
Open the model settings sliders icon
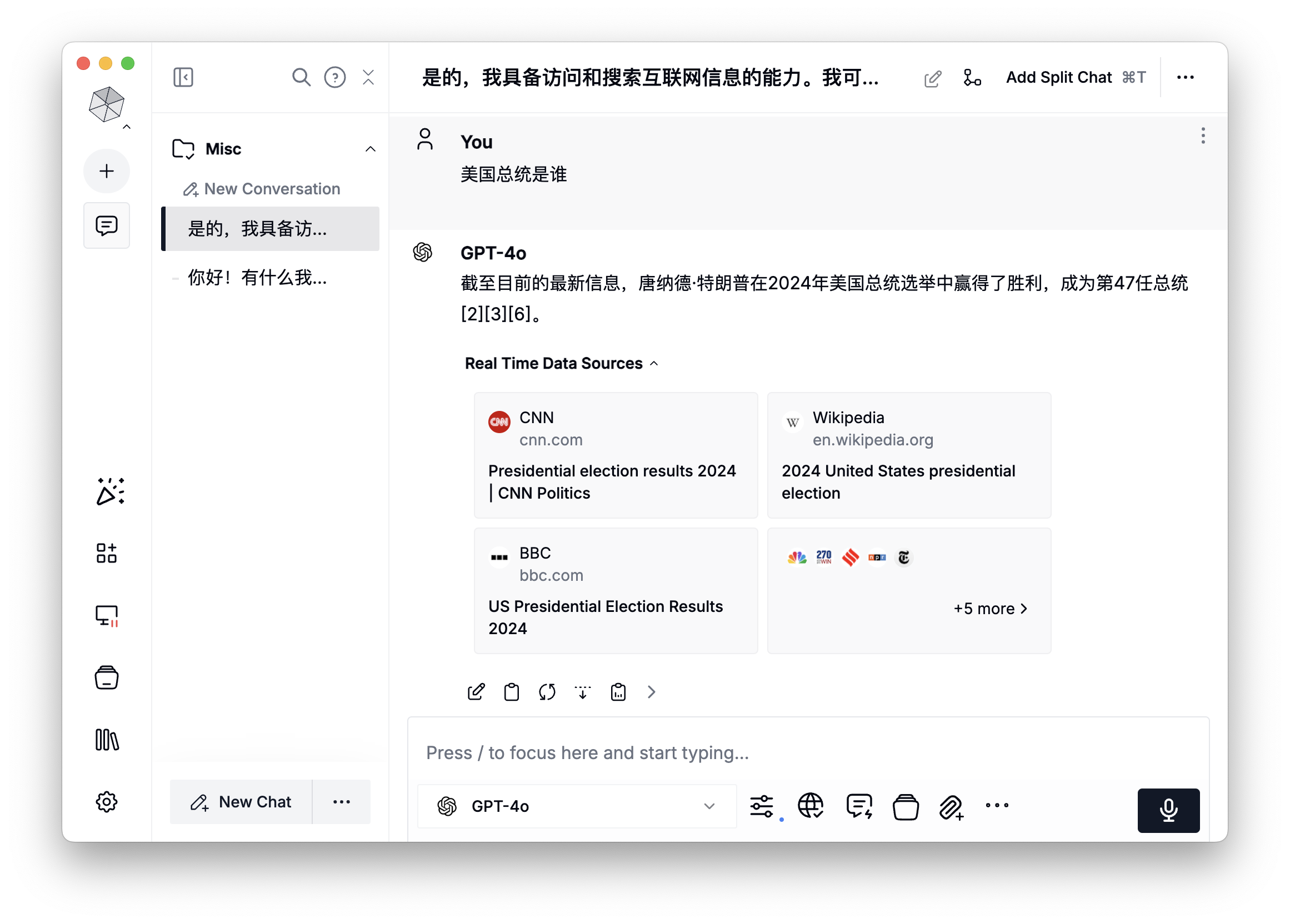(x=761, y=805)
